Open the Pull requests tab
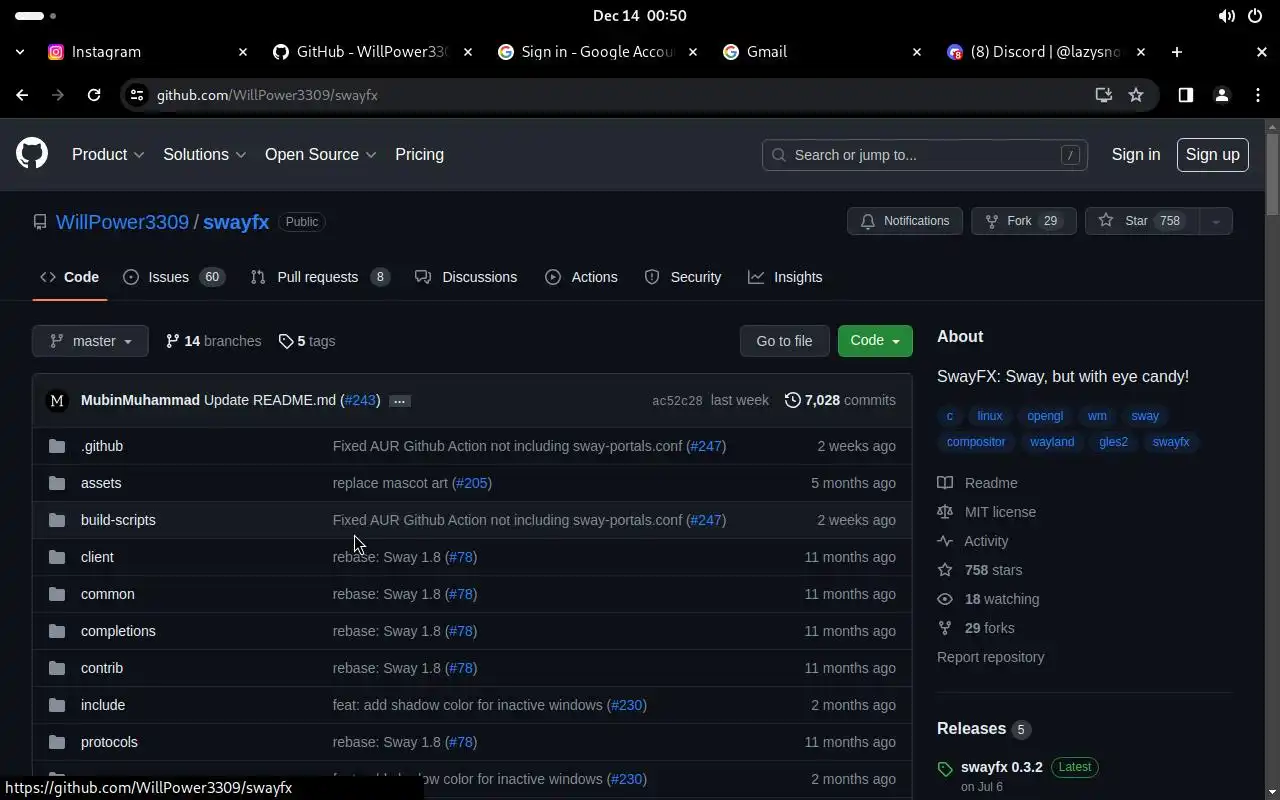This screenshot has width=1280, height=800. 320,277
